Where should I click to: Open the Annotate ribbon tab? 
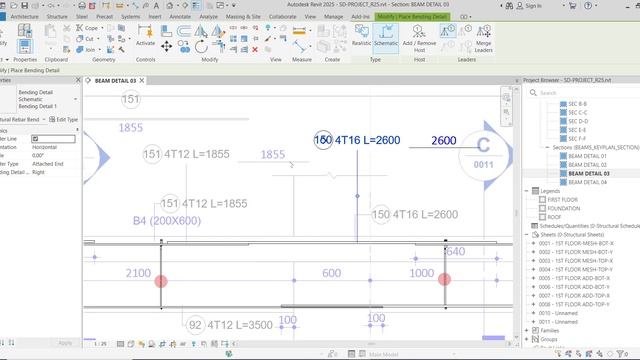coord(180,17)
